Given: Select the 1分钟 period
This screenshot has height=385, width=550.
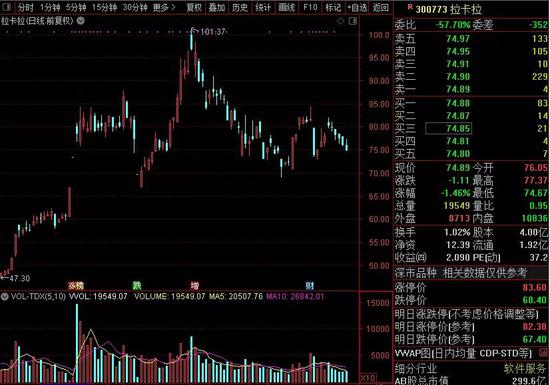Looking at the screenshot, I should (x=50, y=7).
